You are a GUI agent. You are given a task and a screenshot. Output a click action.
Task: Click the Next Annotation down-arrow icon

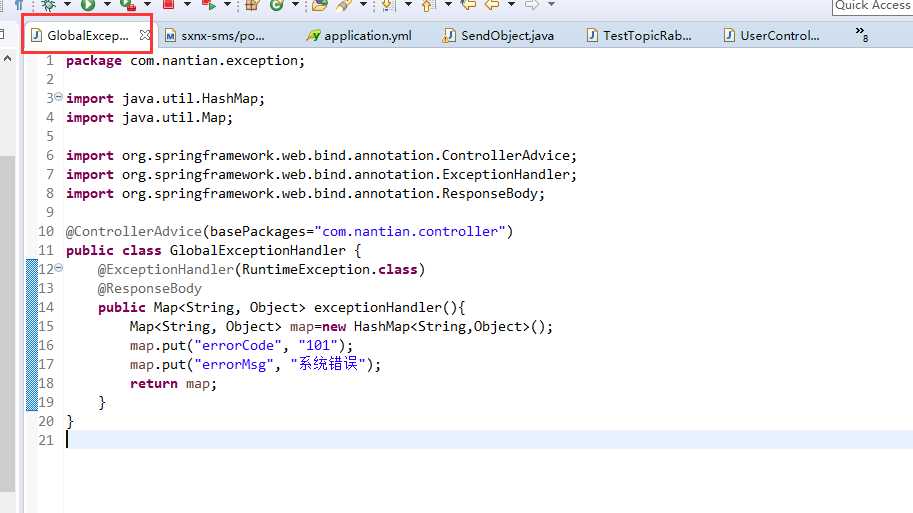point(388,5)
